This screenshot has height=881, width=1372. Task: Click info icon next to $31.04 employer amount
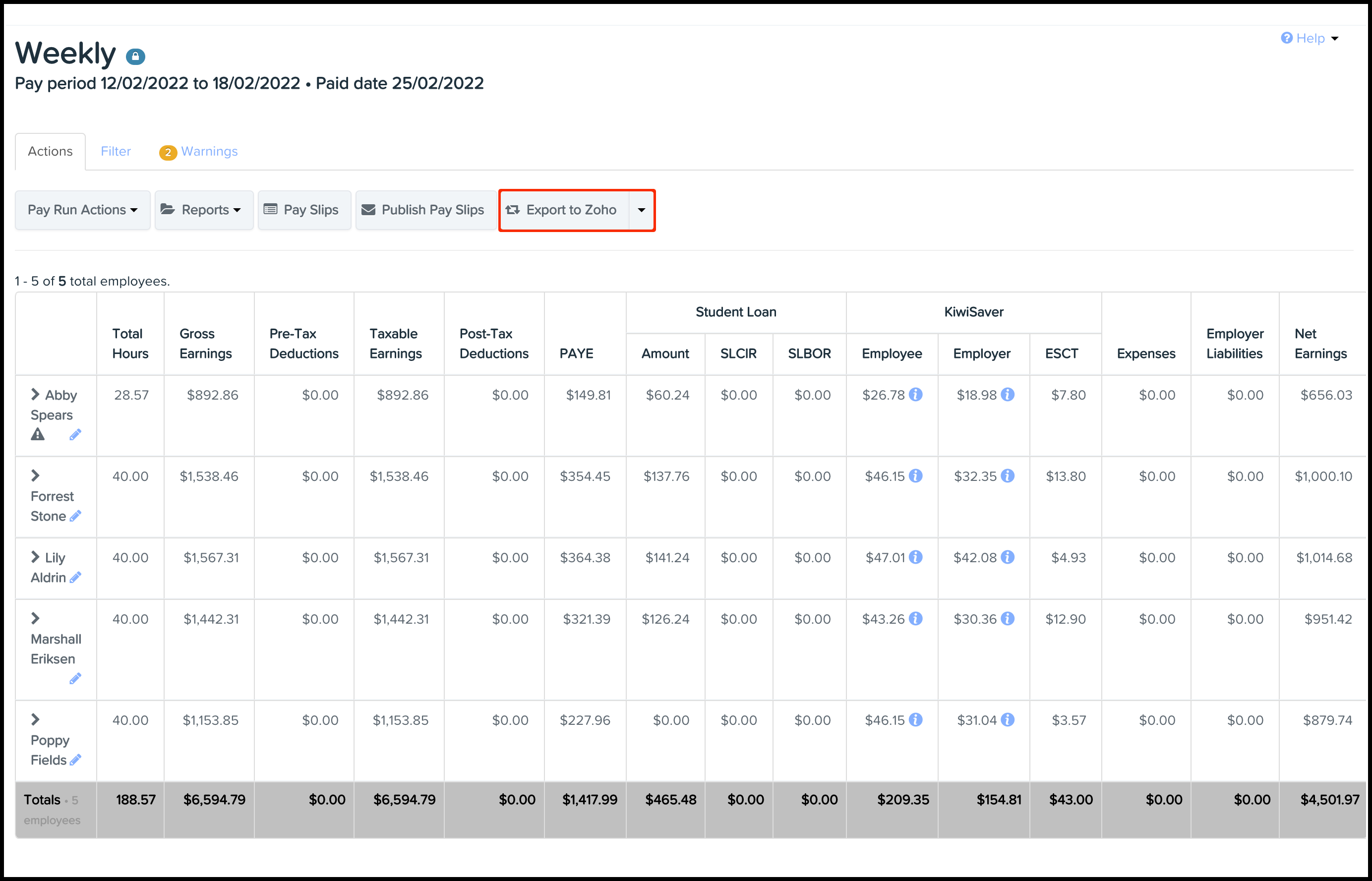tap(1008, 720)
